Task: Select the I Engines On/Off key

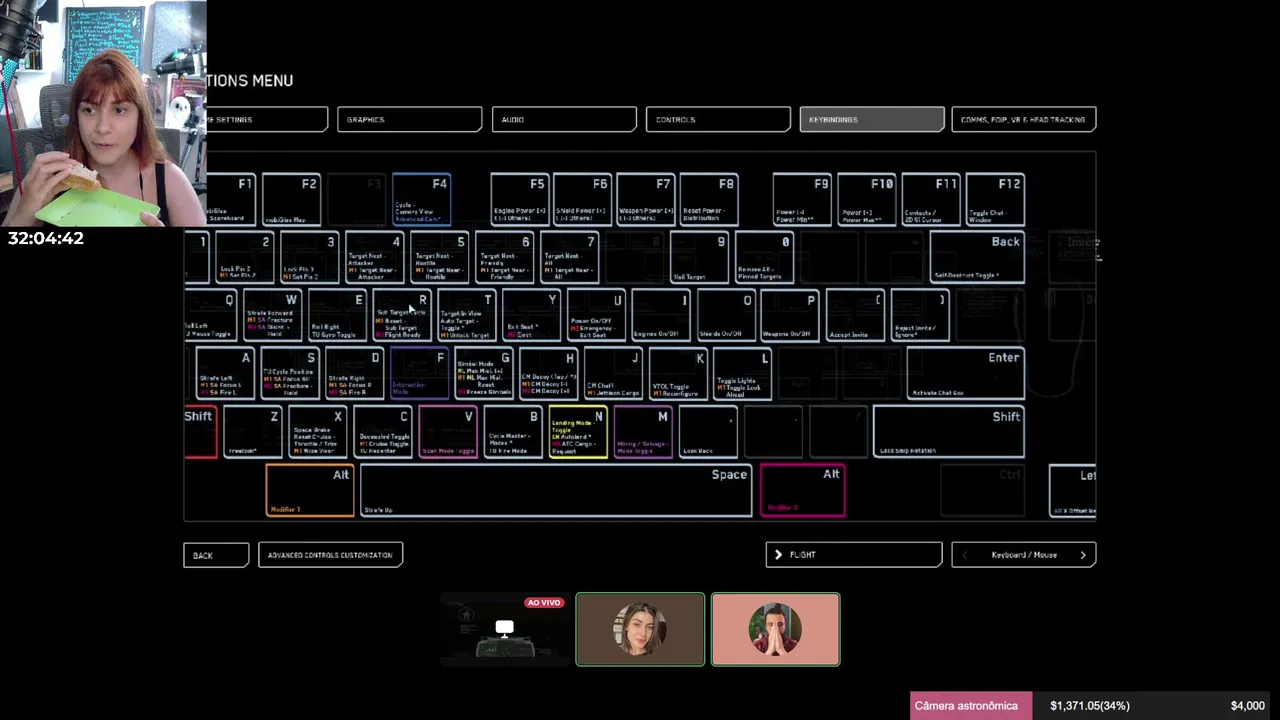Action: pyautogui.click(x=661, y=316)
